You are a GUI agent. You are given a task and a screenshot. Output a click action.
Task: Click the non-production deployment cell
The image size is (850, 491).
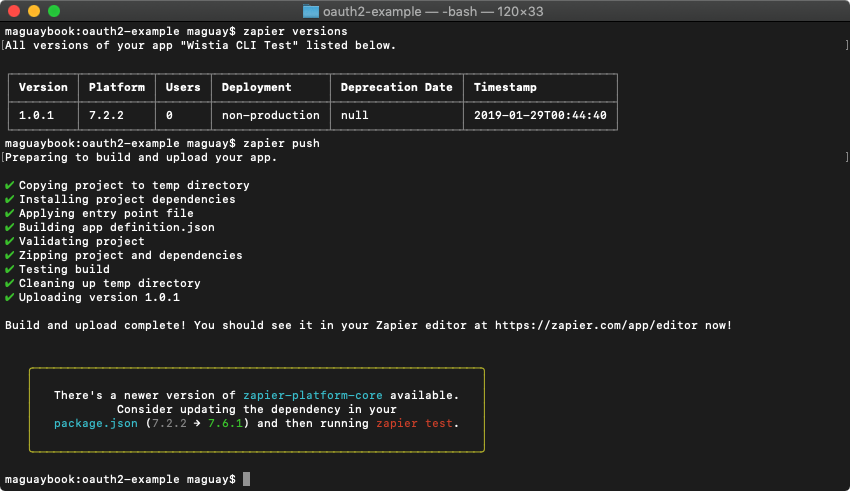pos(271,115)
